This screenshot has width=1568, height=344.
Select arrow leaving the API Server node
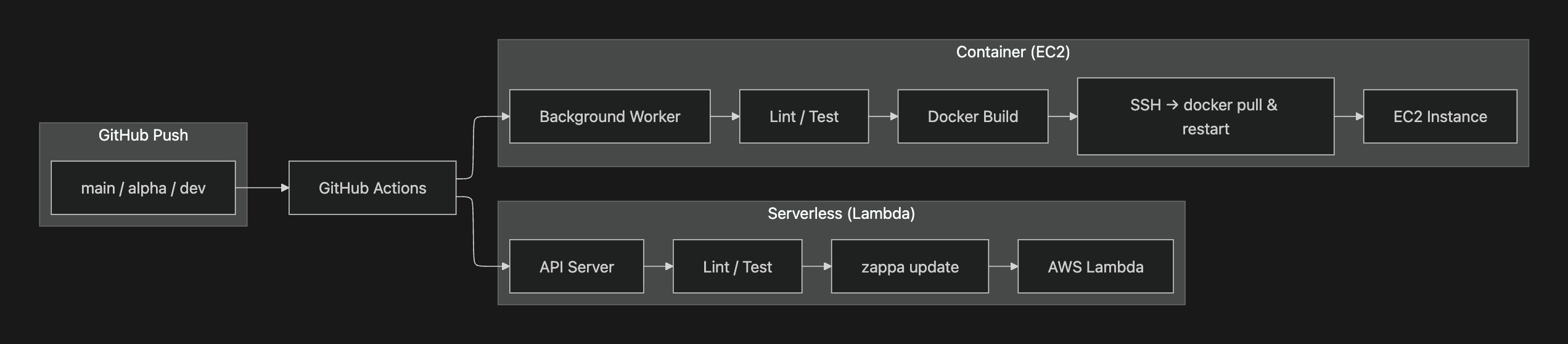[x=658, y=267]
